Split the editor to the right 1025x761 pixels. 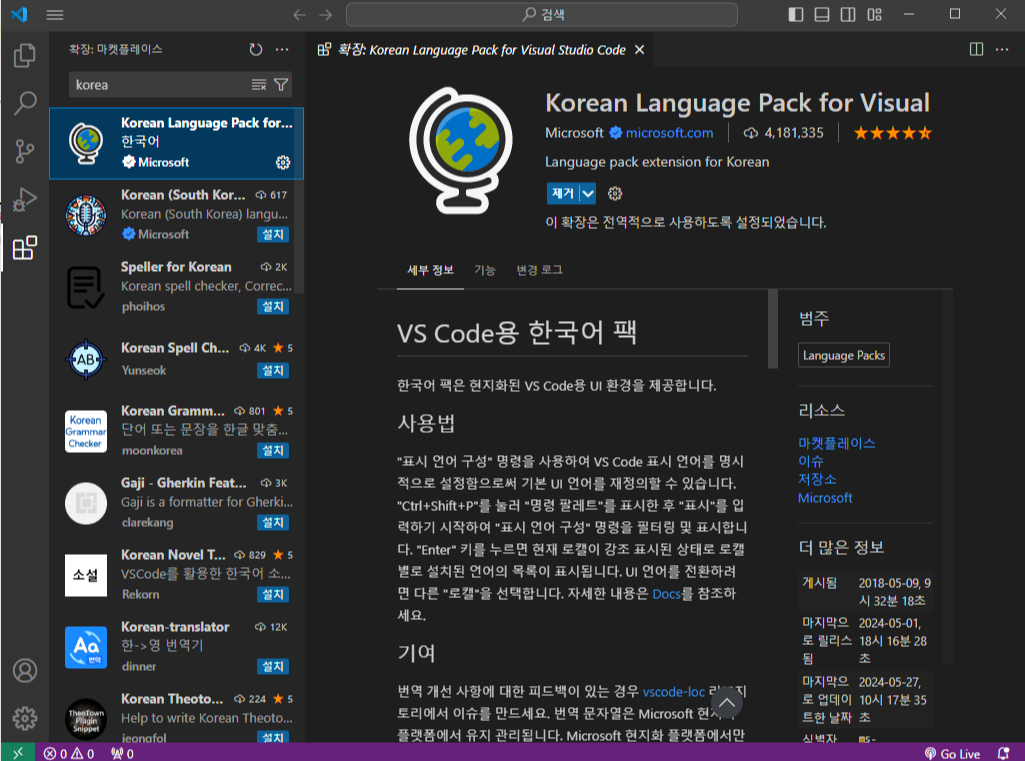pos(976,50)
